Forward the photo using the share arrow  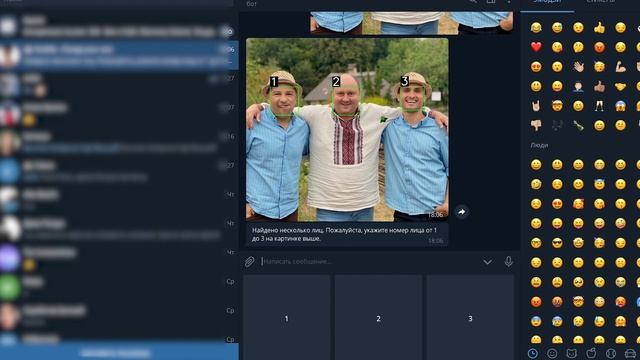tap(462, 212)
